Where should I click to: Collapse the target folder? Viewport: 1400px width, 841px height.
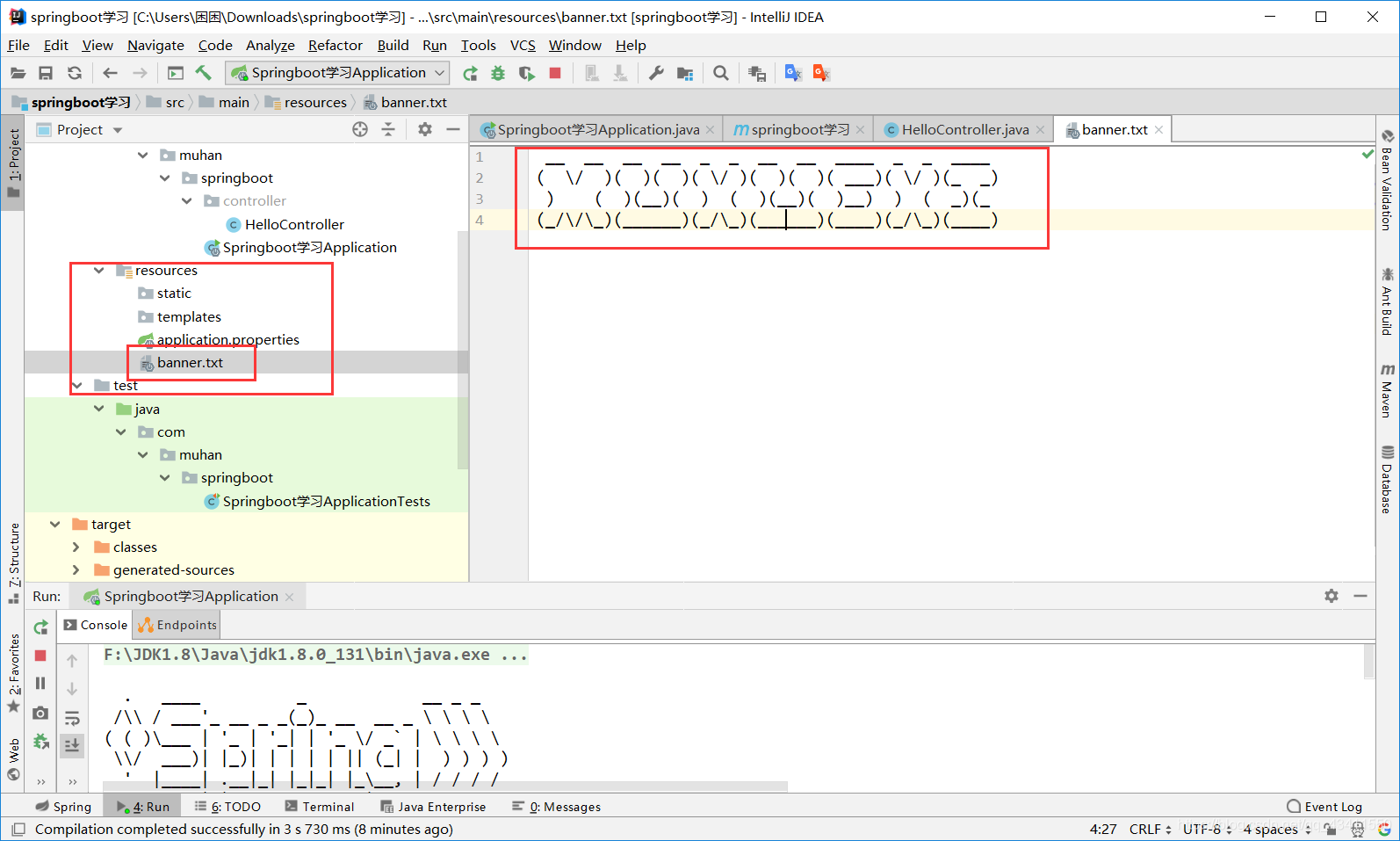coord(55,524)
